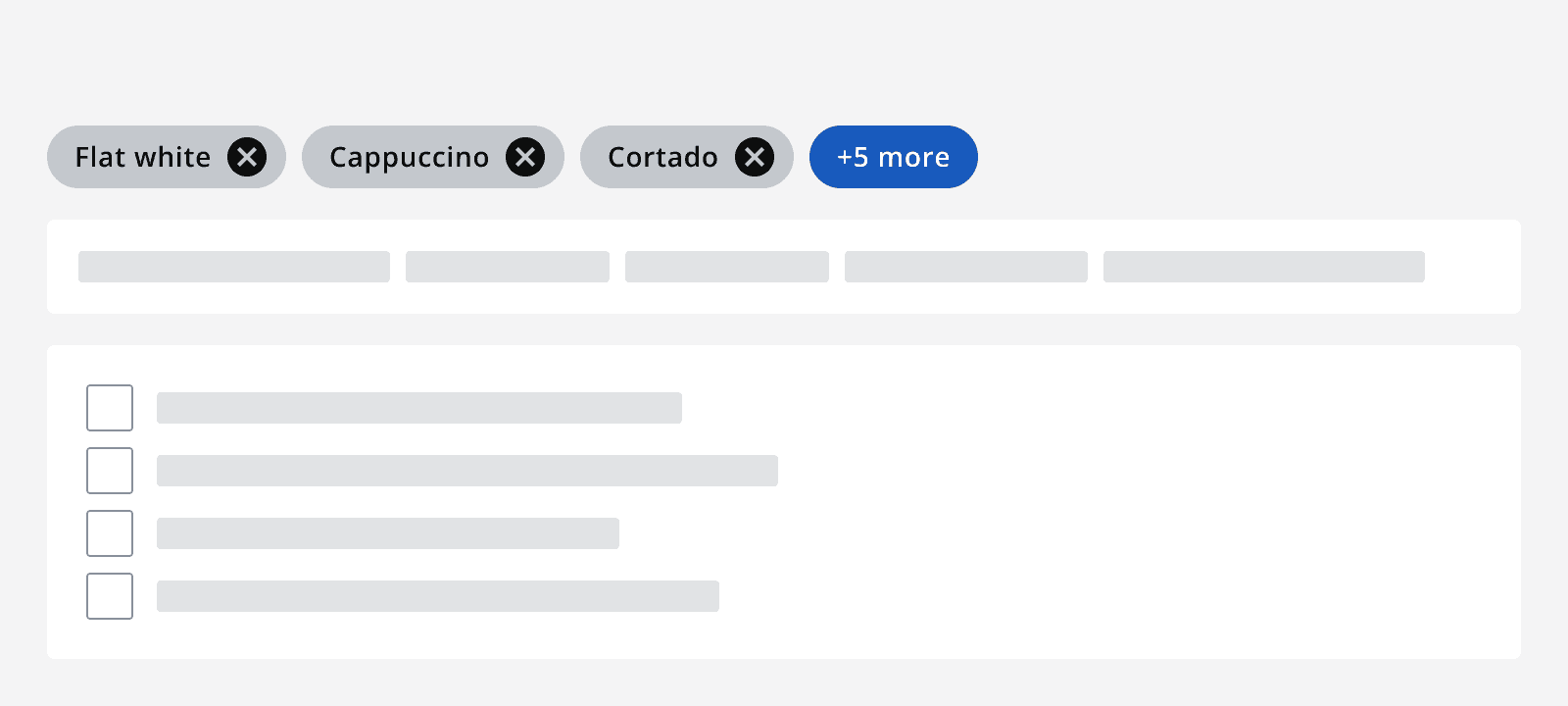Expand the +5 more chips button
Screen dimensions: 1568x706
(x=893, y=157)
